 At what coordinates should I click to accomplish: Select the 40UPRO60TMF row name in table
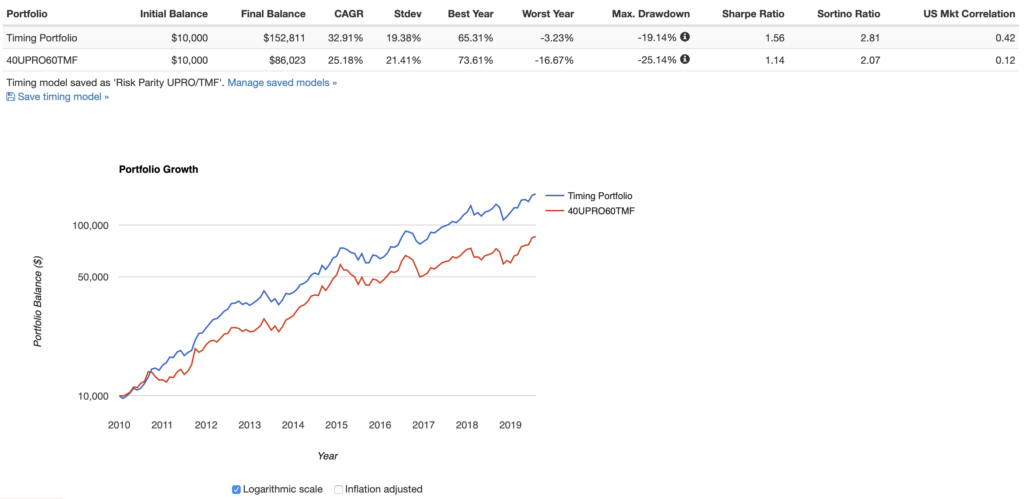[42, 59]
